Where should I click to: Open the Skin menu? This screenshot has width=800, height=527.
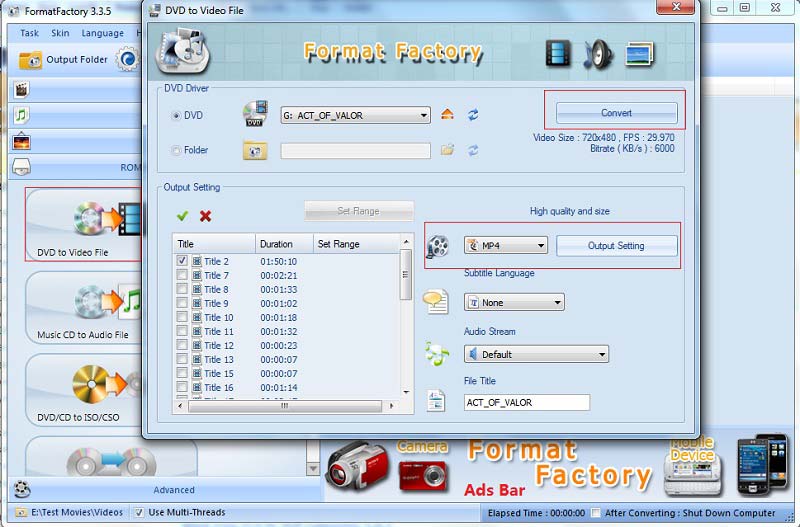click(x=60, y=33)
